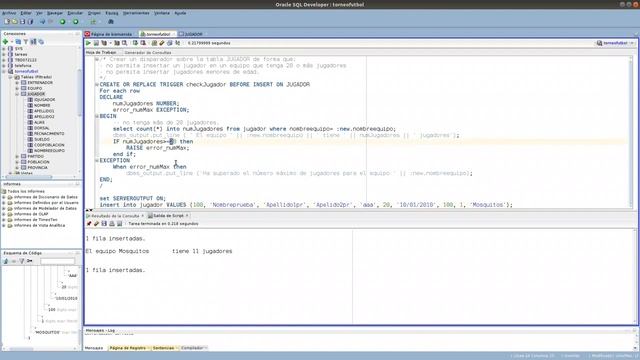The width and height of the screenshot is (640, 360).
Task: Select the DORSAL column in tree
Action: 42,128
